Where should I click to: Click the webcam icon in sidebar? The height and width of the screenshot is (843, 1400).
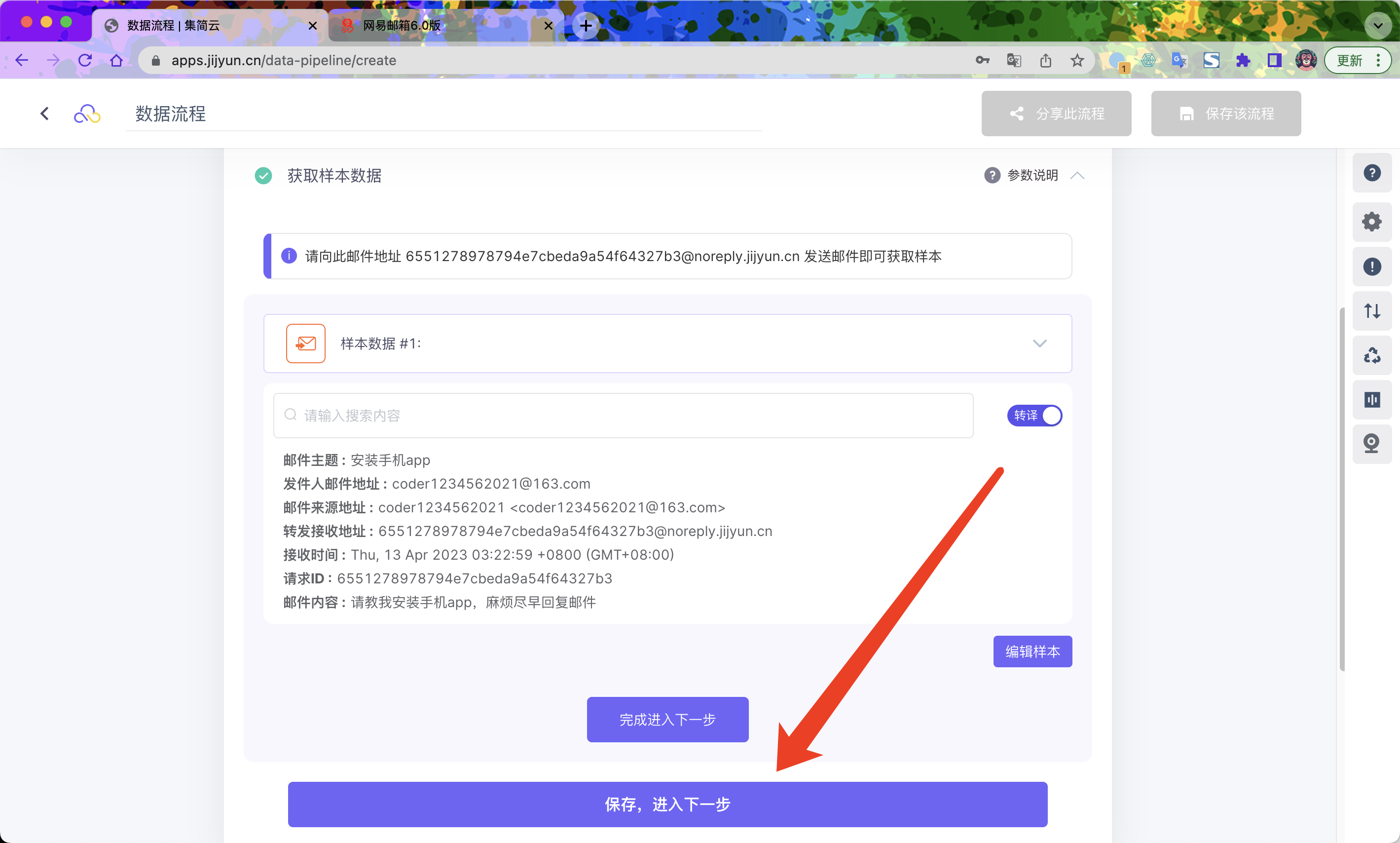1371,443
